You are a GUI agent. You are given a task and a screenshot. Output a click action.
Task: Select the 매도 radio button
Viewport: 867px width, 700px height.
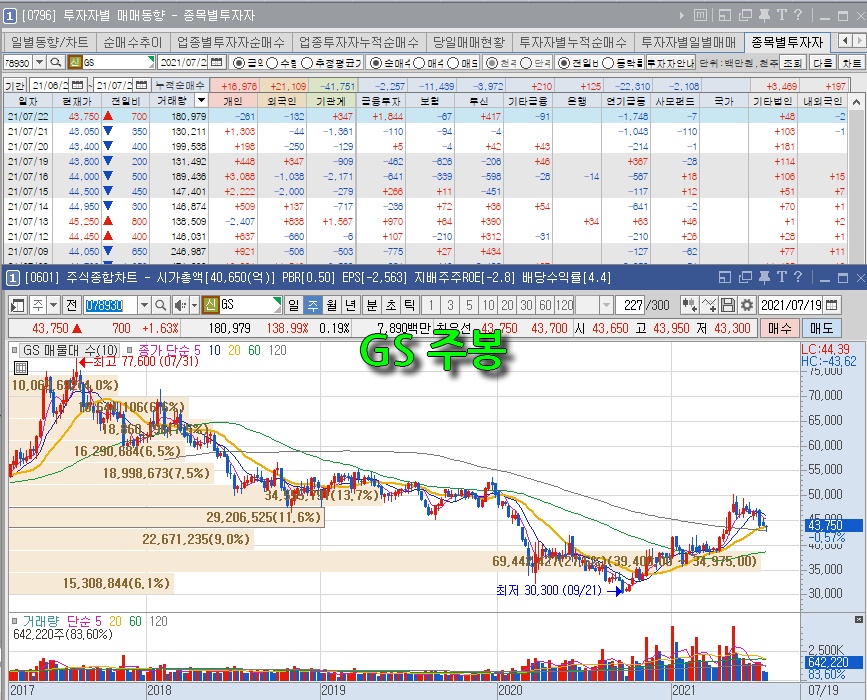coord(453,63)
